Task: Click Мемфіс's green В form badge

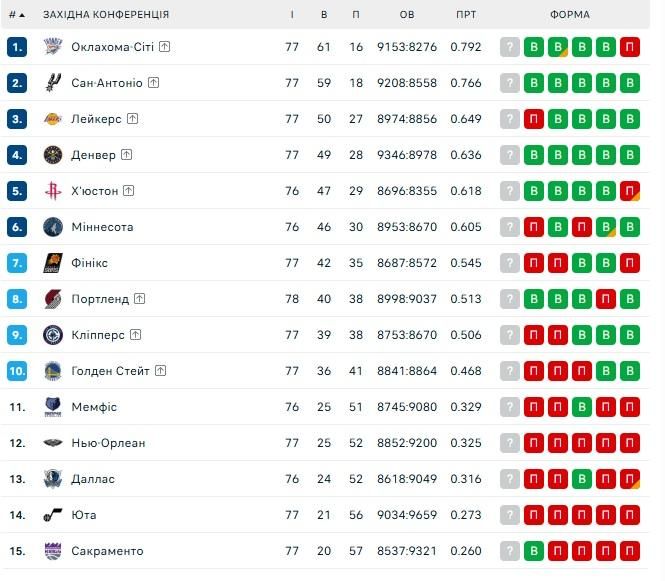Action: tap(582, 407)
